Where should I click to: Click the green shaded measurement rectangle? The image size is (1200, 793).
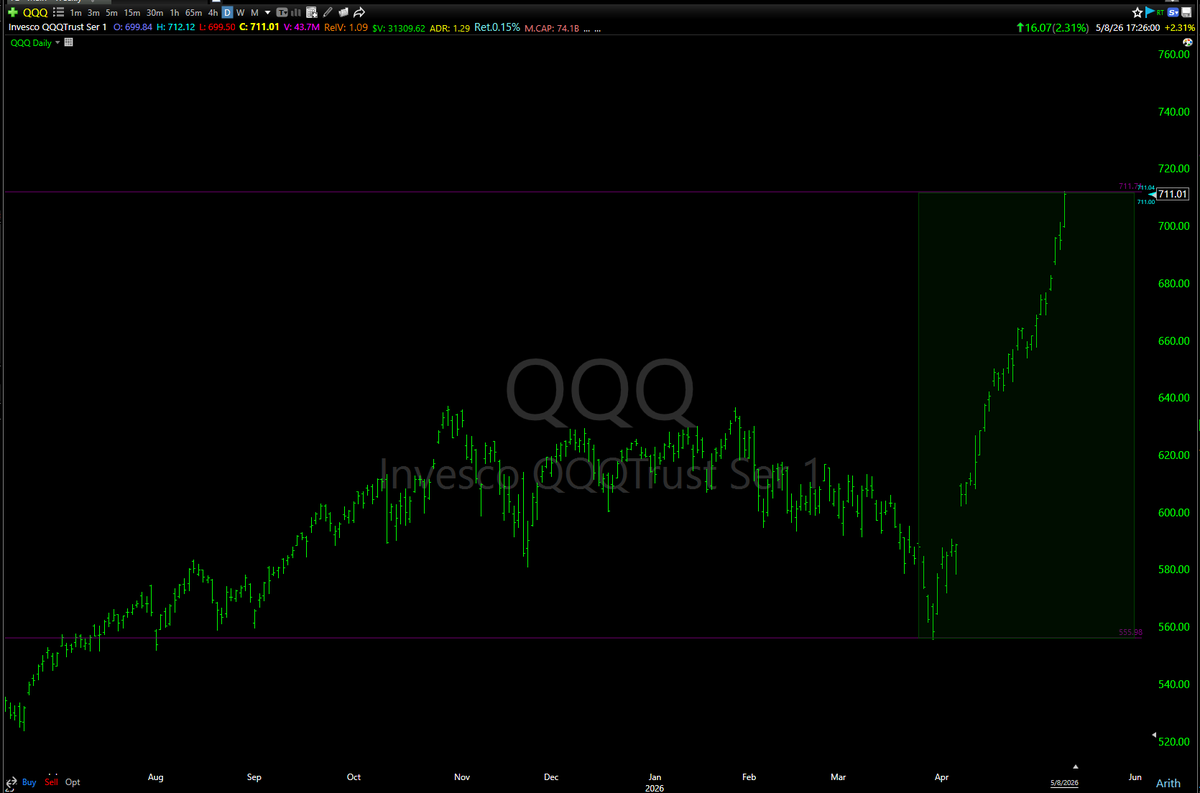pos(1026,415)
